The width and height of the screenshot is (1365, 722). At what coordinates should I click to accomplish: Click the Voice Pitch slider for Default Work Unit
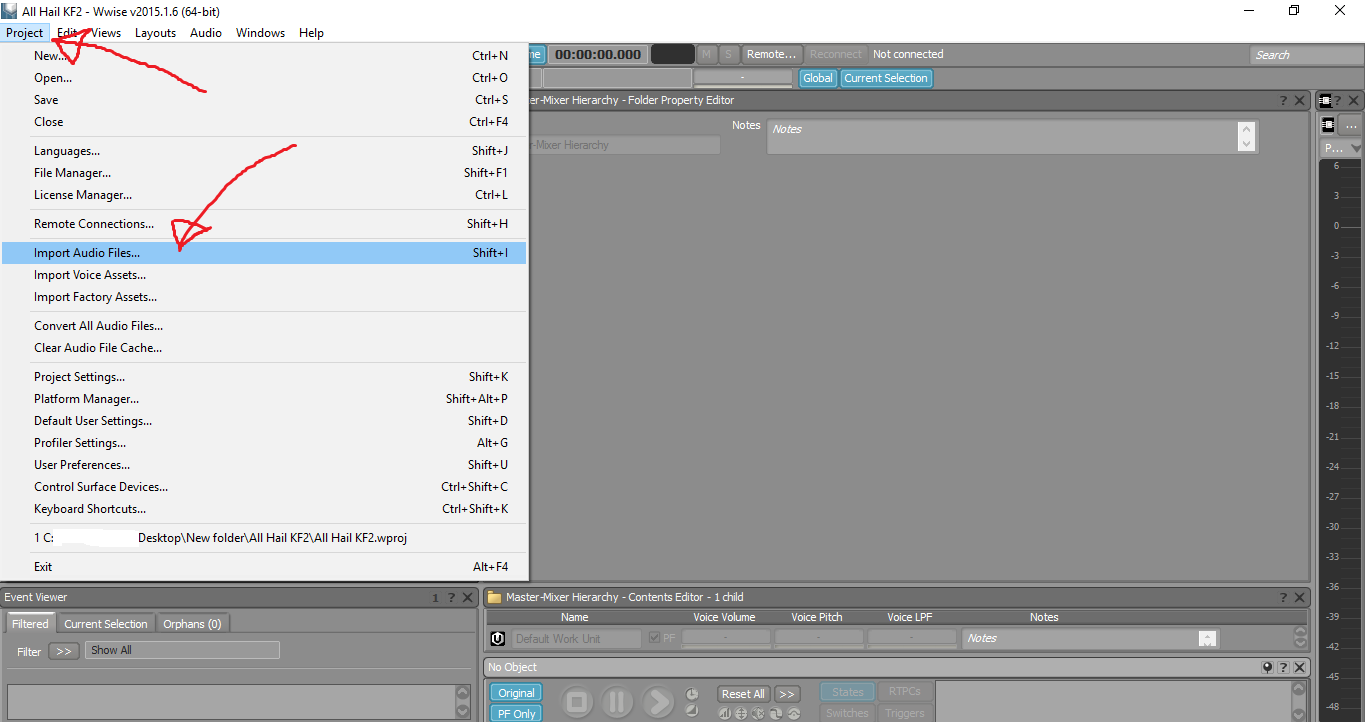[819, 638]
